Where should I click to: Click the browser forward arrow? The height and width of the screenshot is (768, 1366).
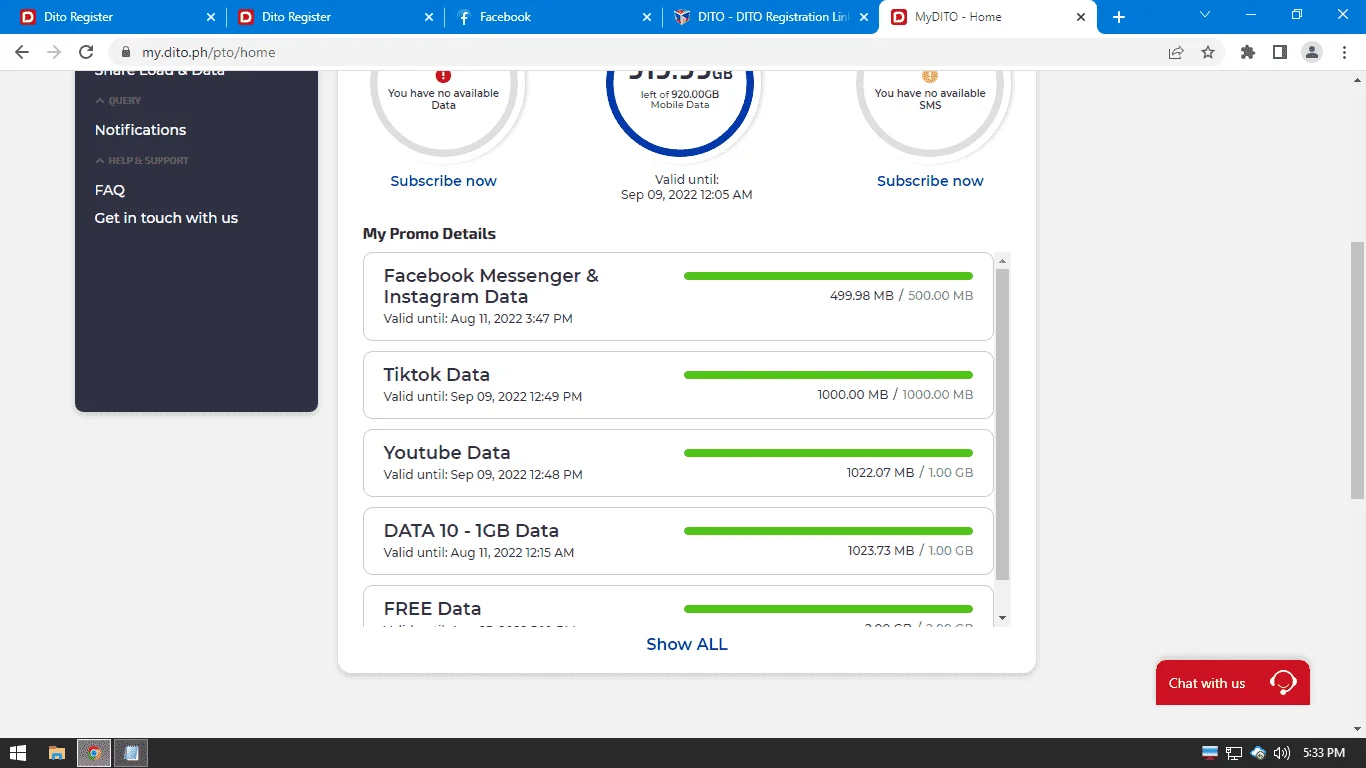[54, 52]
